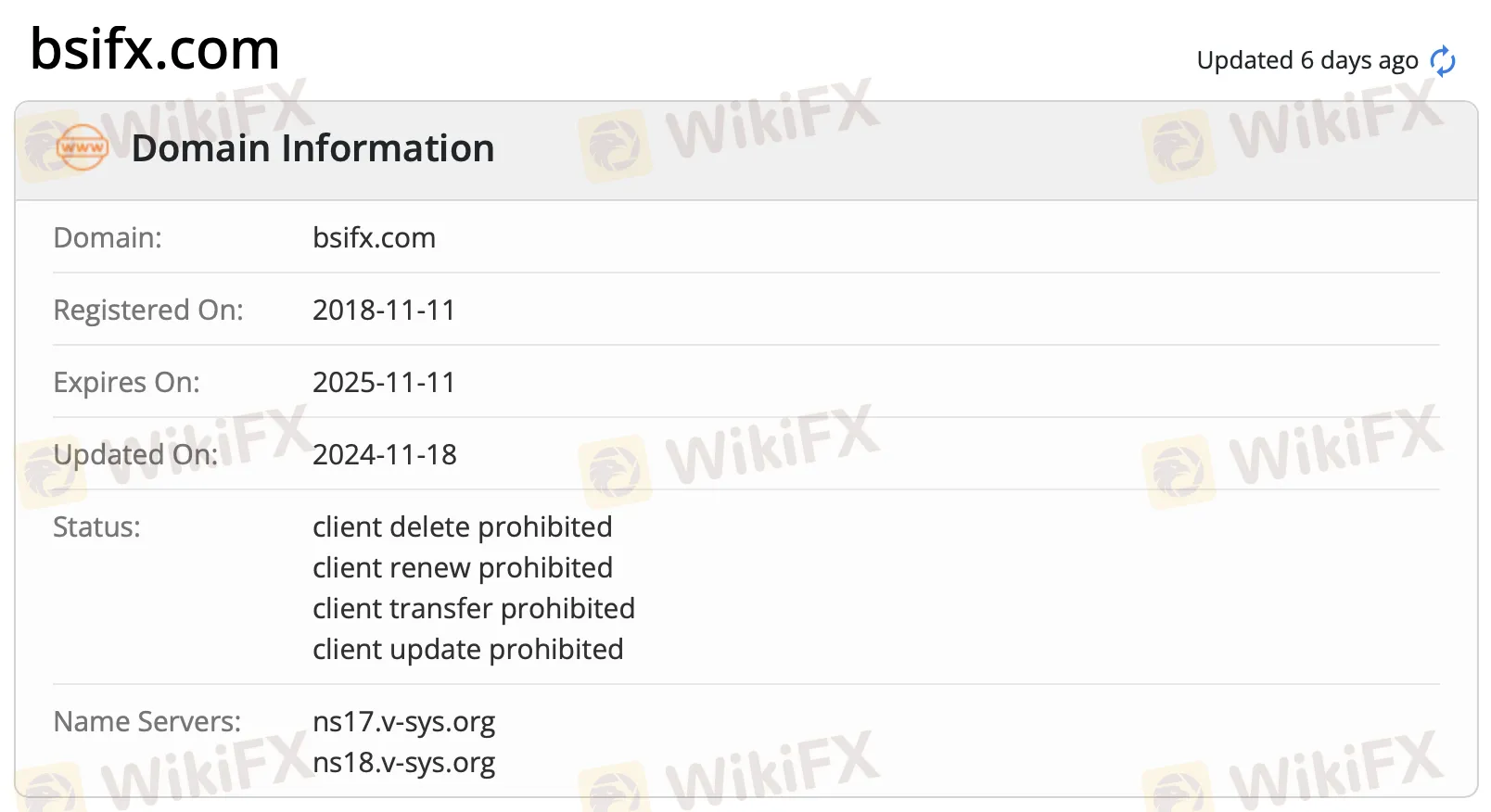Viewport: 1491px width, 812px height.
Task: Click the 'Registered On:' label
Action: click(x=148, y=310)
